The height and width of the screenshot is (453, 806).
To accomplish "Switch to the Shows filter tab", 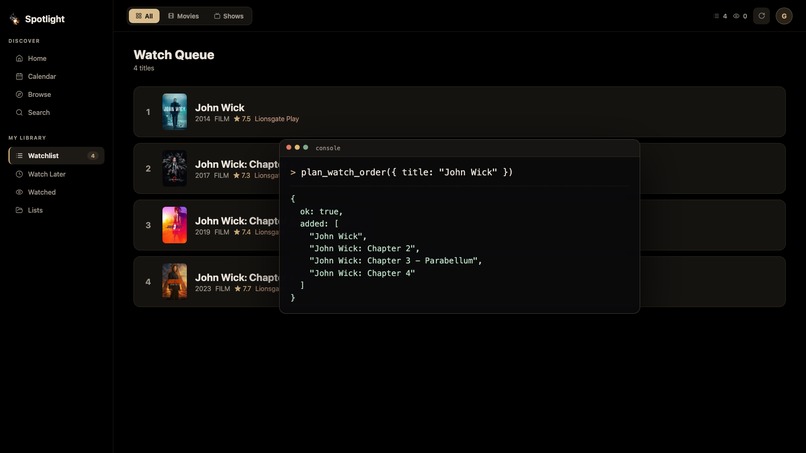I will pos(229,16).
